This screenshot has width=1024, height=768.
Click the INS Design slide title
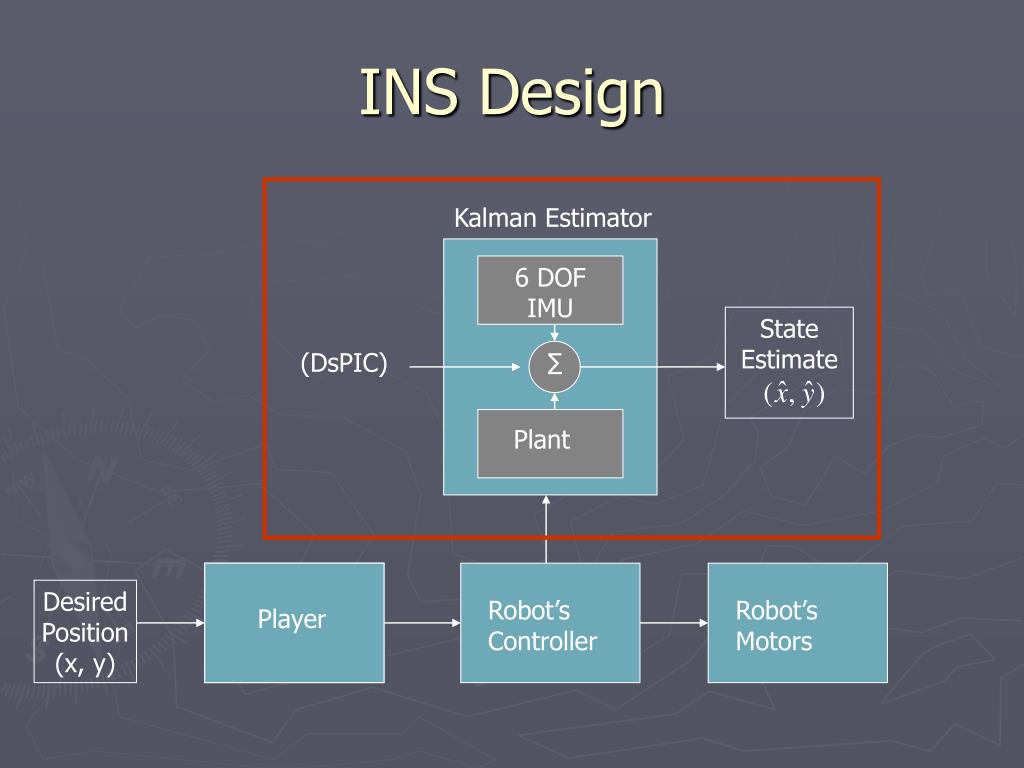tap(512, 93)
